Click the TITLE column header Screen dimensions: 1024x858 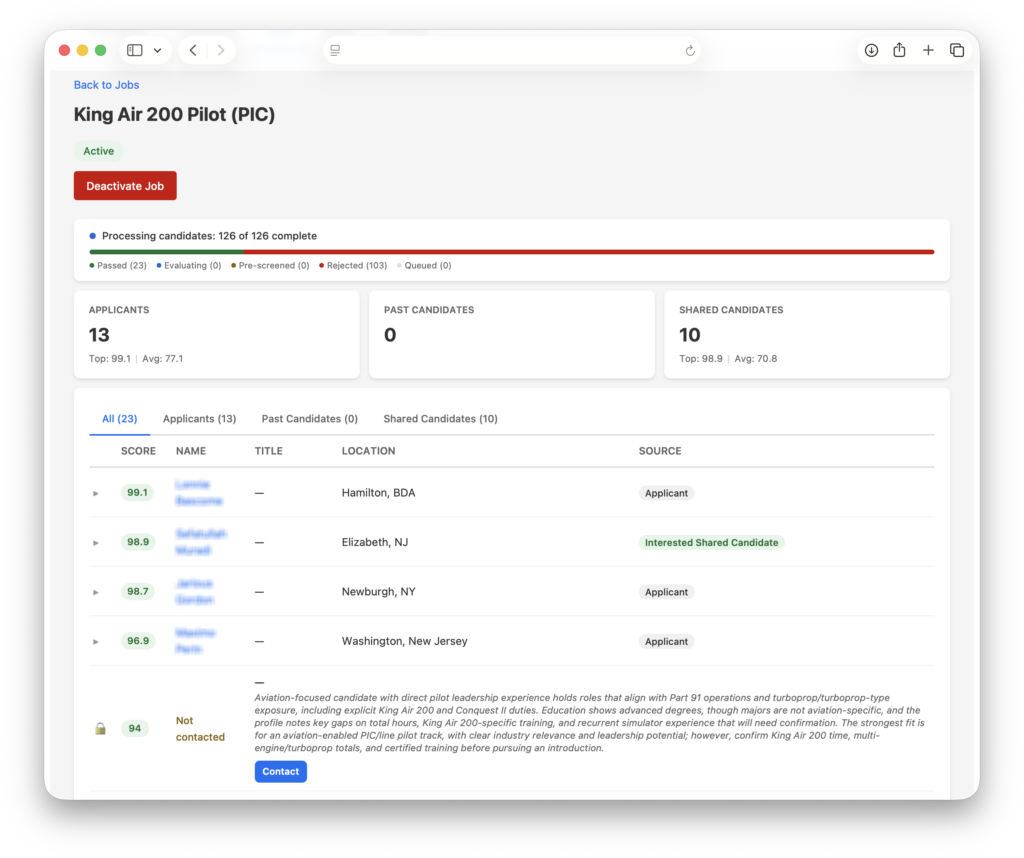tap(268, 451)
